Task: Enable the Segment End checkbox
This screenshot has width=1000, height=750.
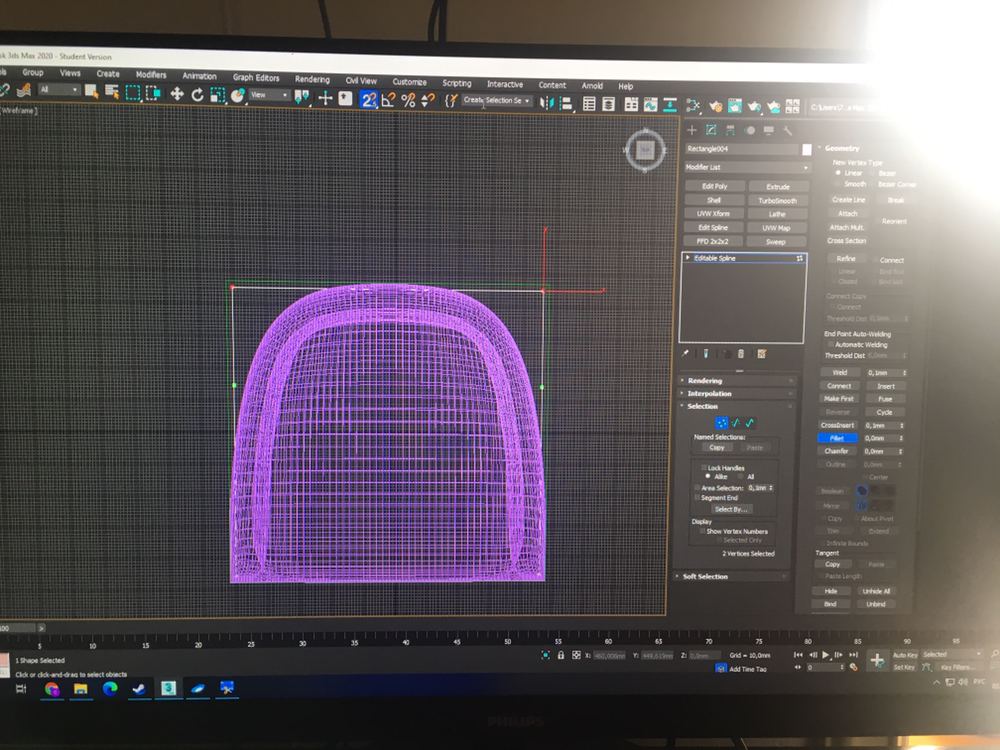Action: [x=697, y=497]
